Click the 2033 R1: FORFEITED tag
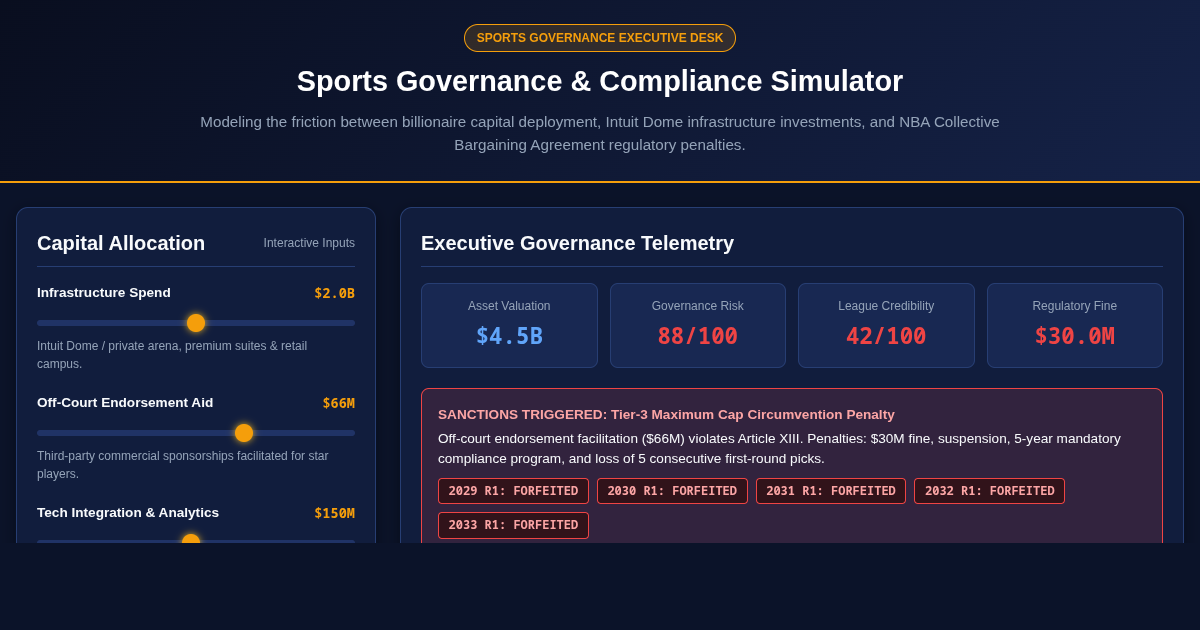This screenshot has width=1200, height=630. [513, 525]
